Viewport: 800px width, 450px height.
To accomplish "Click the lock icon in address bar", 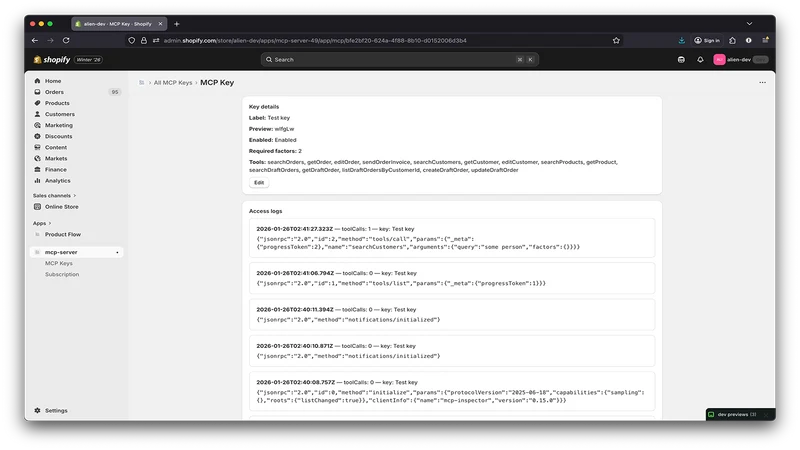I will [144, 40].
